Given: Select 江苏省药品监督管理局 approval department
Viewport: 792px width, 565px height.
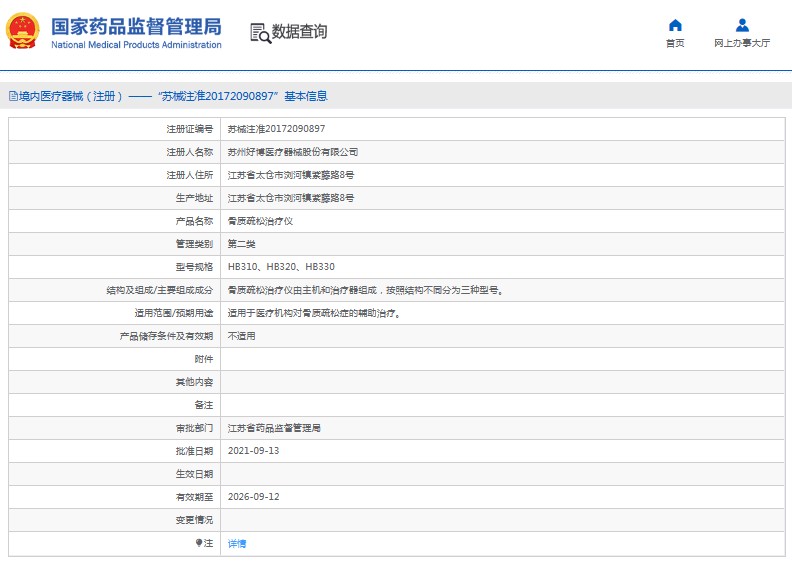Looking at the screenshot, I should (x=274, y=428).
